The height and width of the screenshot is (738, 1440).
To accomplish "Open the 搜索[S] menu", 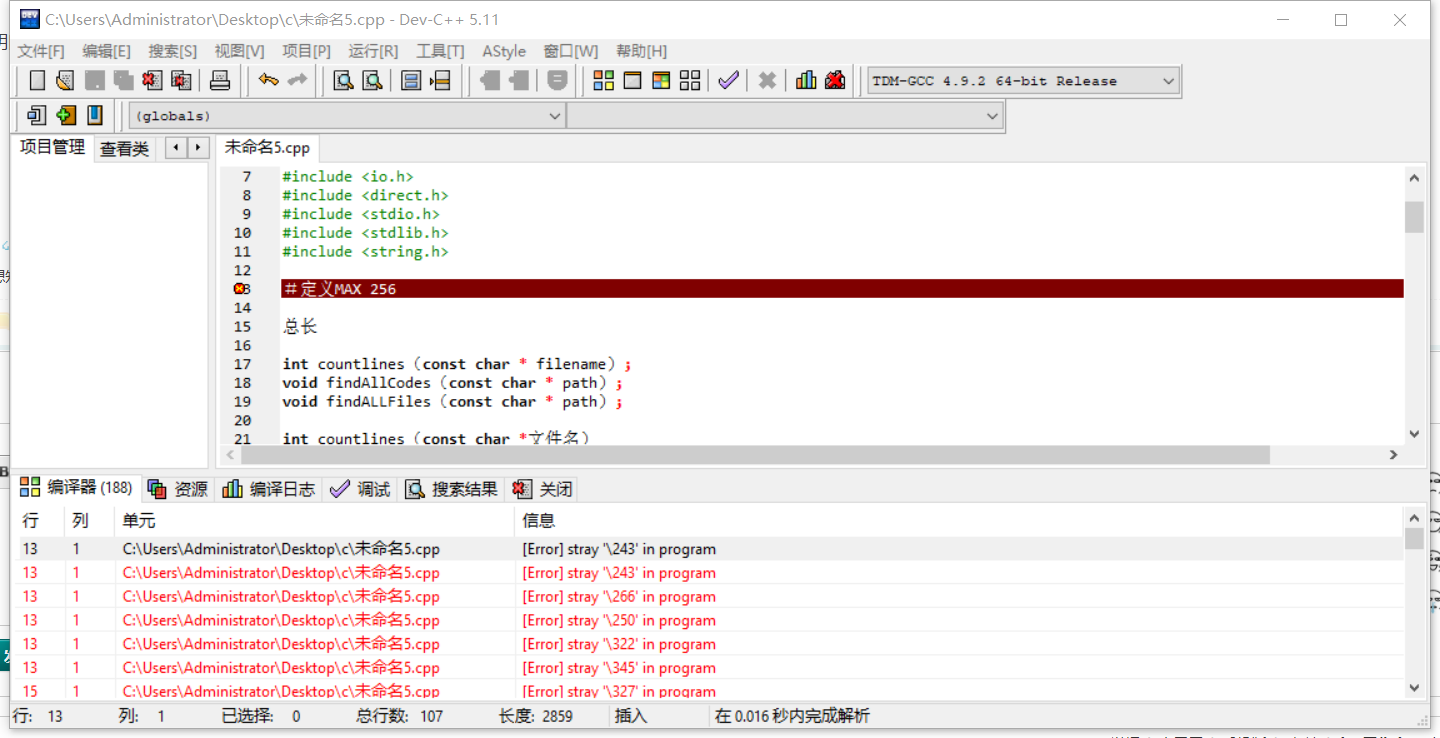I will pyautogui.click(x=173, y=51).
